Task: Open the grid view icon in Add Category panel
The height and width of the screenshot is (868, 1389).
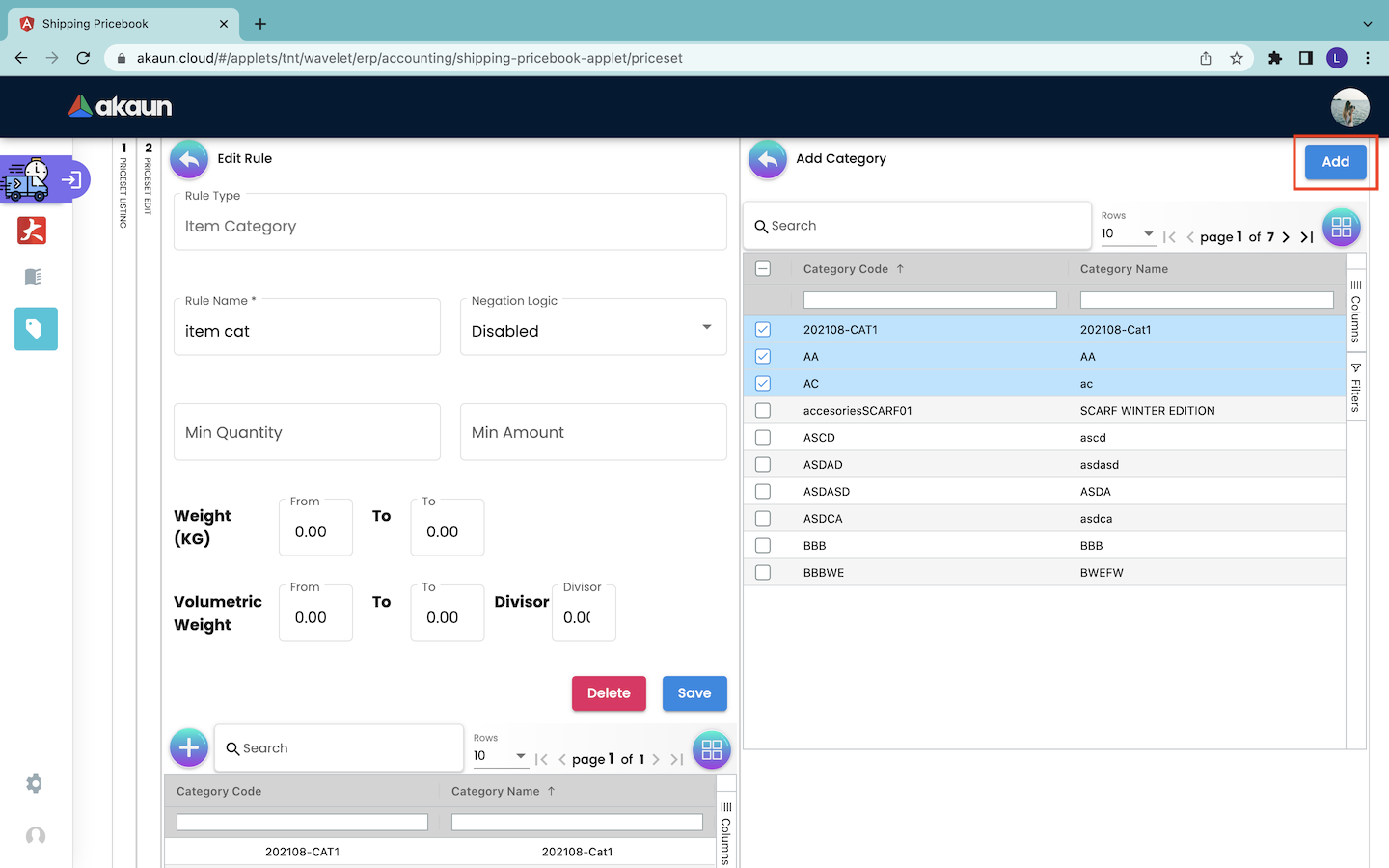Action: click(1341, 228)
